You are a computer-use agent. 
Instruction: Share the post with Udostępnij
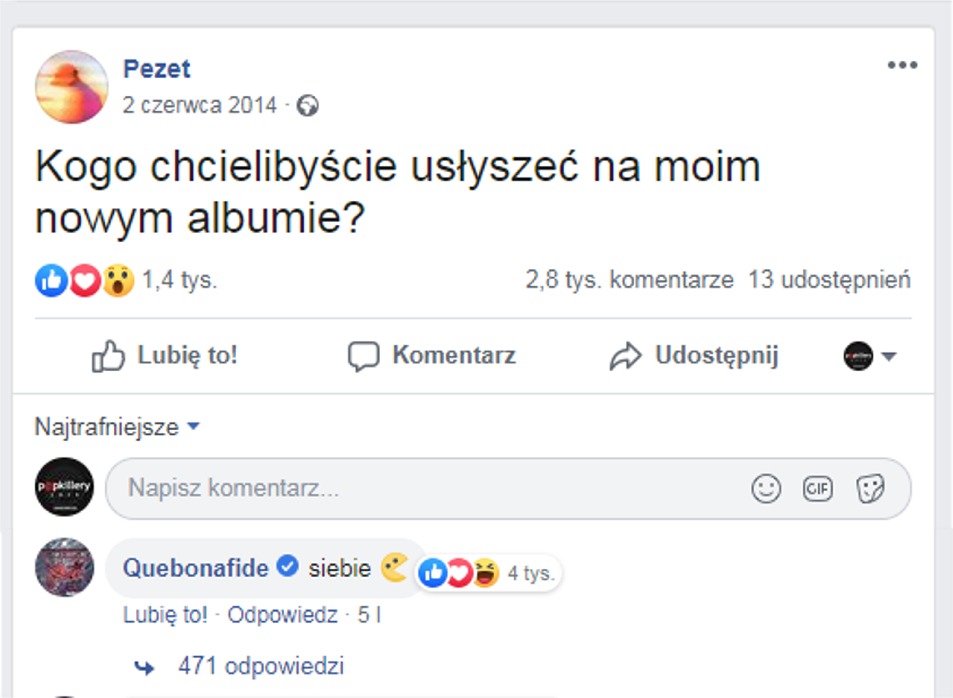[694, 356]
